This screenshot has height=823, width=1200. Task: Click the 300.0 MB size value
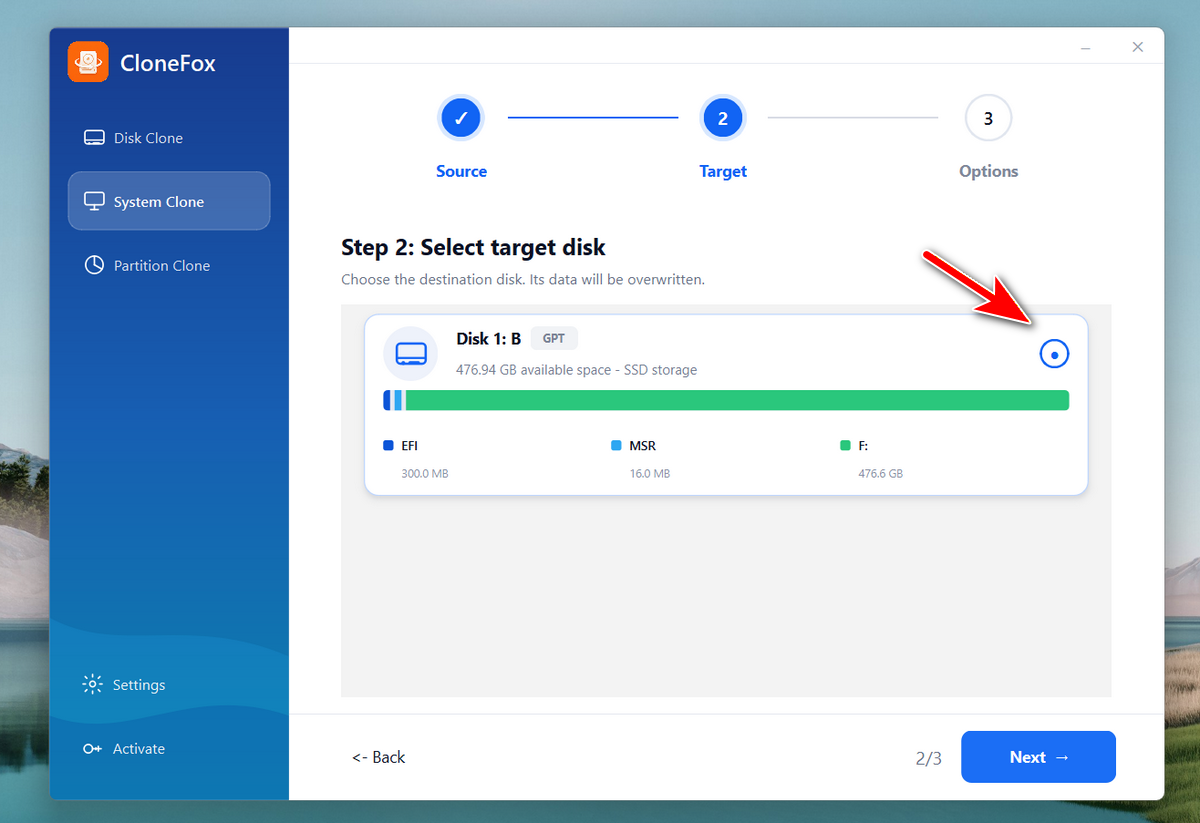pyautogui.click(x=424, y=473)
